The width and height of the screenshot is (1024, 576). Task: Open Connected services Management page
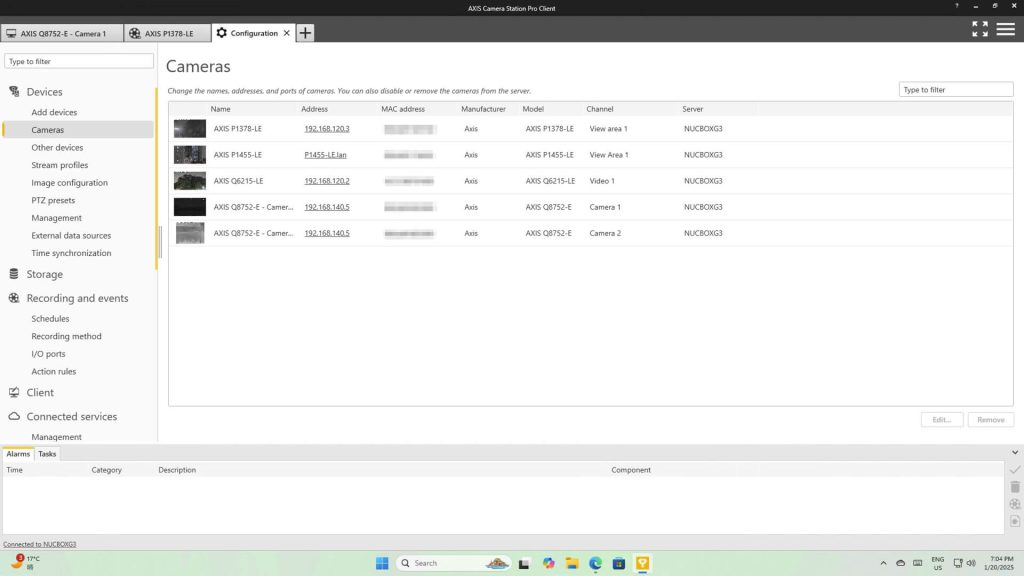56,437
